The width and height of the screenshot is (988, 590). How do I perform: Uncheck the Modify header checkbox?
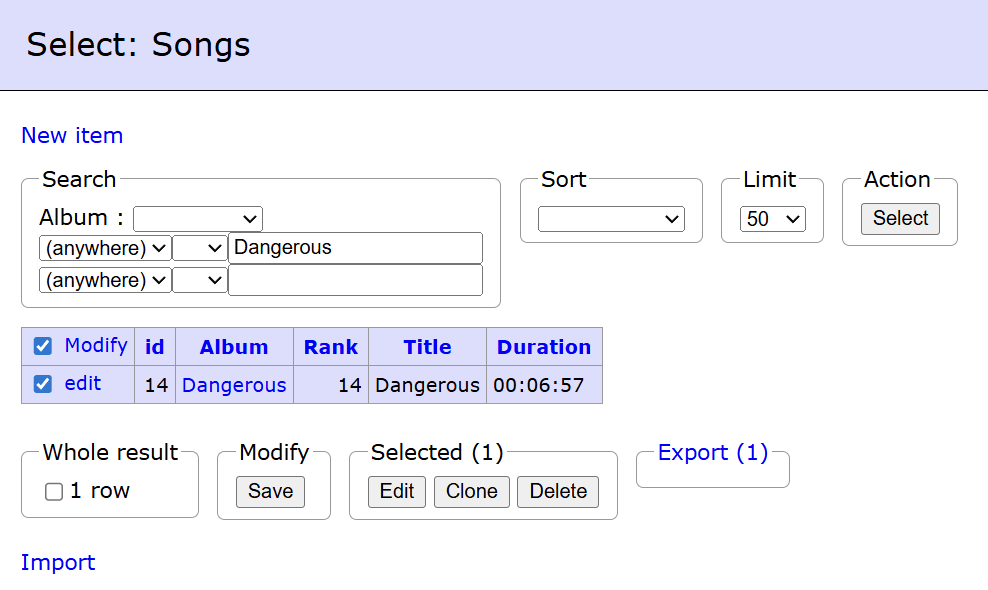coord(42,345)
